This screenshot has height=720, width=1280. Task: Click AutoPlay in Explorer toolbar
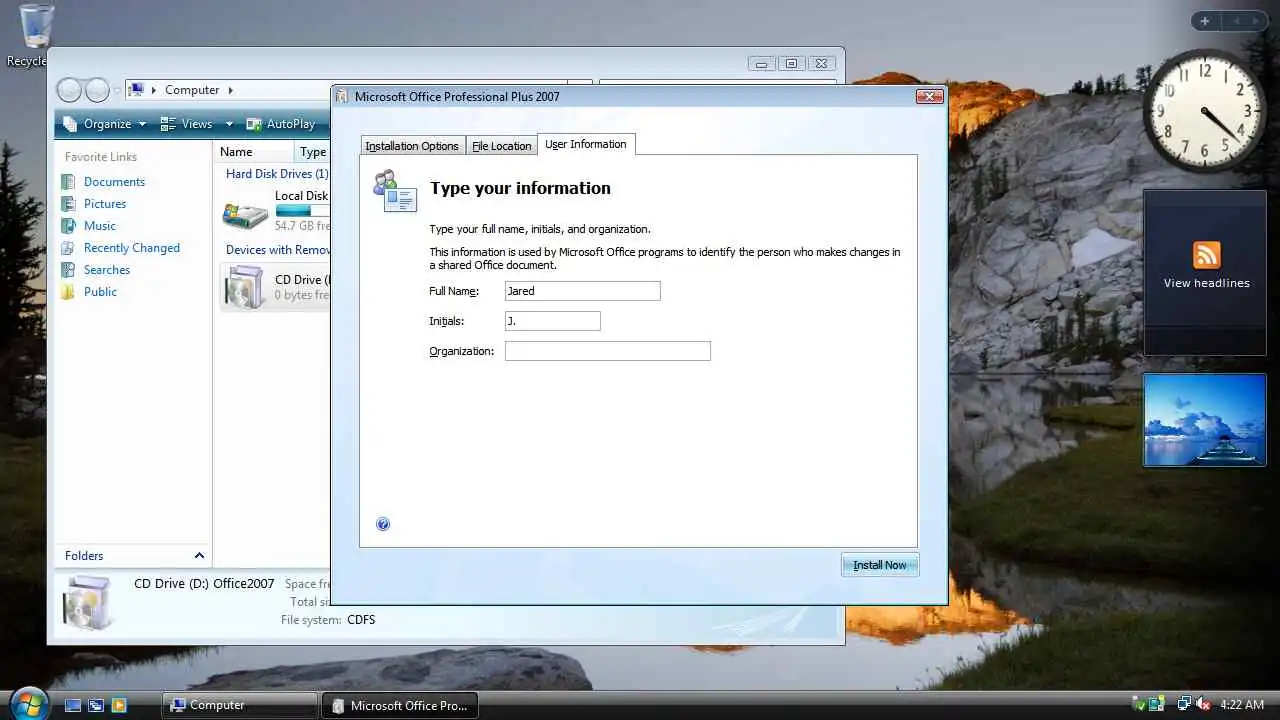coord(280,124)
